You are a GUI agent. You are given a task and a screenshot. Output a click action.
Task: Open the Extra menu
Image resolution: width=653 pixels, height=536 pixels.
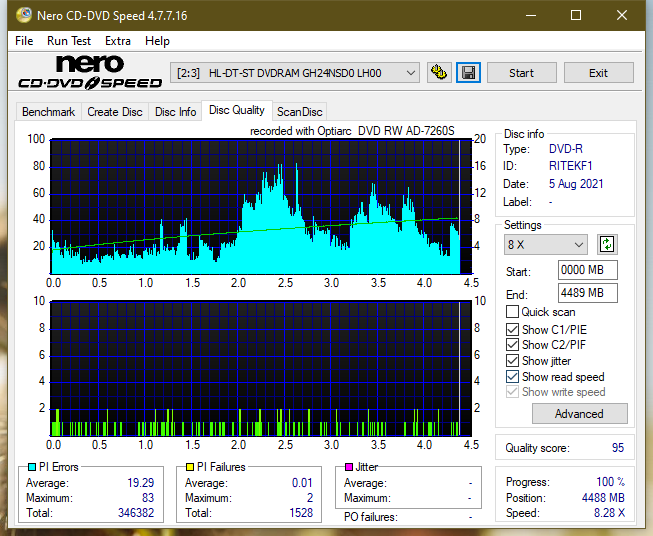point(118,41)
